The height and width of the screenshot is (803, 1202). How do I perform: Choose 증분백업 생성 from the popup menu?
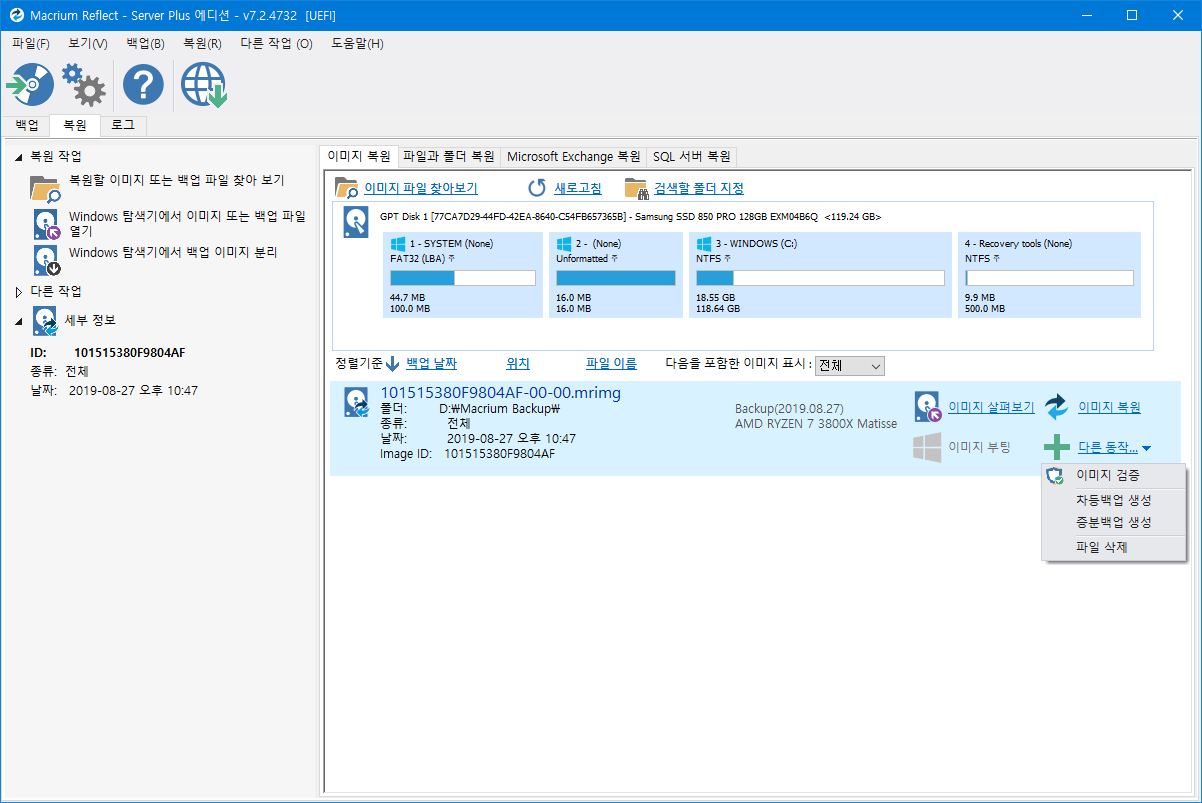click(1113, 522)
